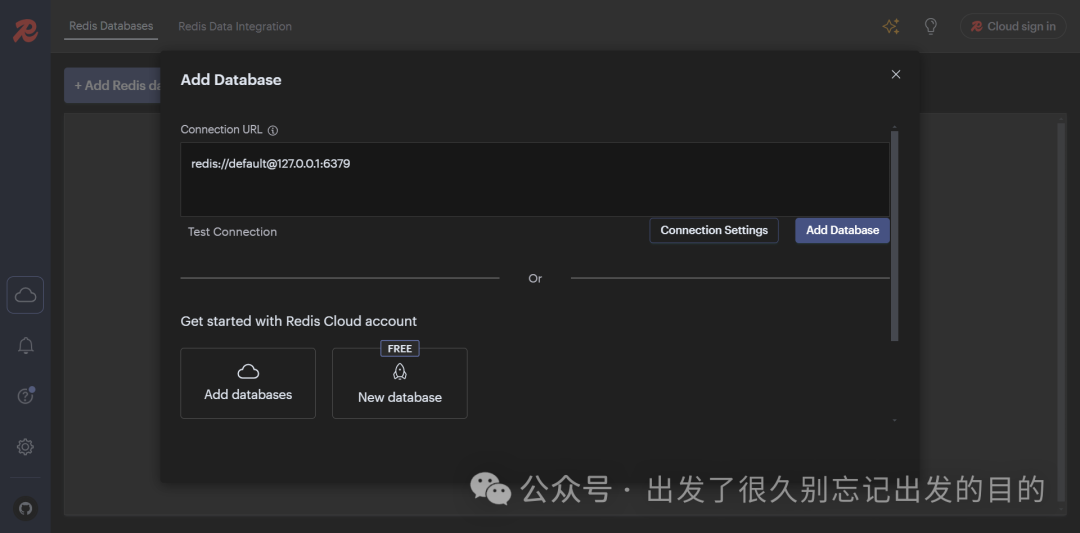This screenshot has height=533, width=1080.
Task: Open the Copilot sparkle icon
Action: pos(890,27)
